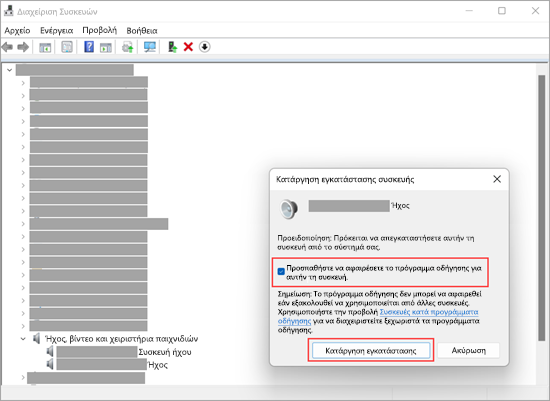Click the Update driver toolbar icon
Screen dimensions: 550x401
(127, 47)
